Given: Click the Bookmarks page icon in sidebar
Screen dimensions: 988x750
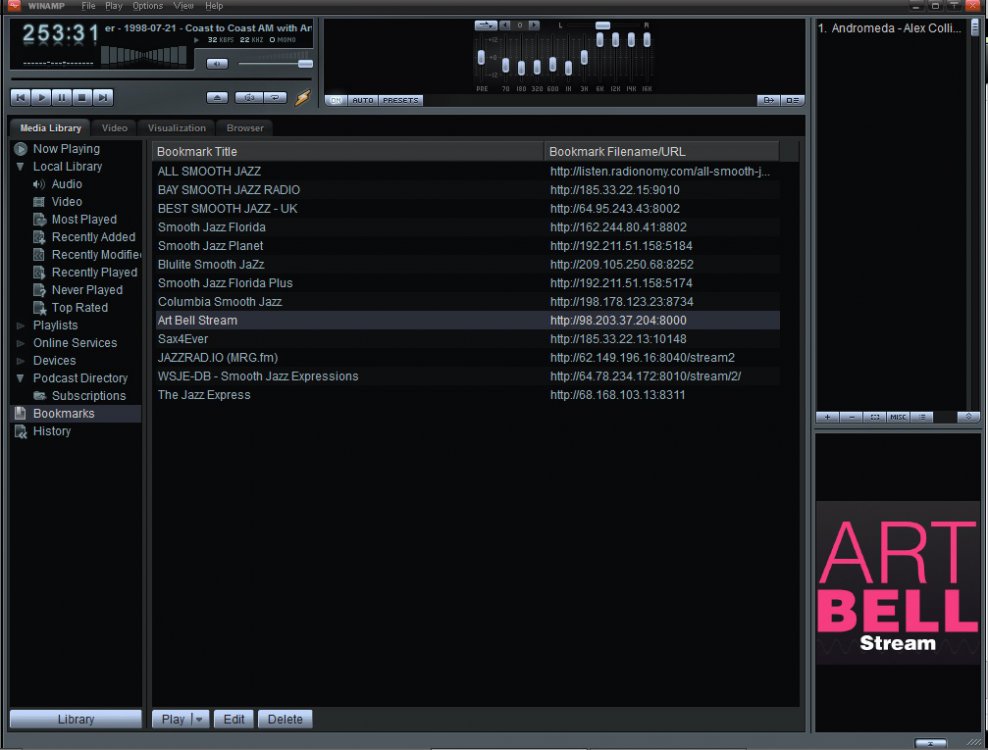Looking at the screenshot, I should pyautogui.click(x=20, y=413).
